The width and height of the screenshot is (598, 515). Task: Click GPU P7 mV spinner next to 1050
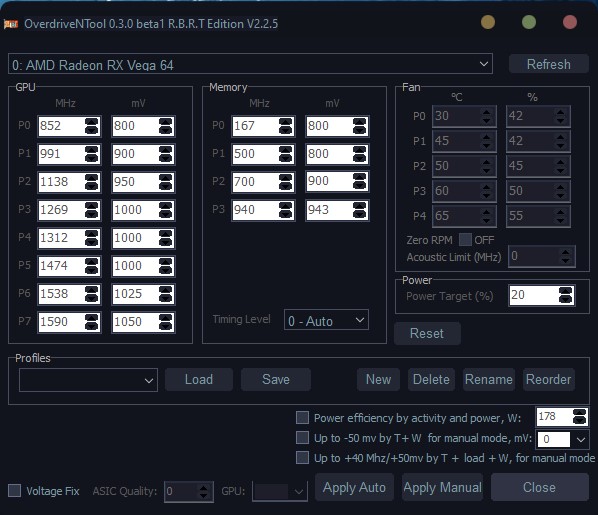click(166, 322)
